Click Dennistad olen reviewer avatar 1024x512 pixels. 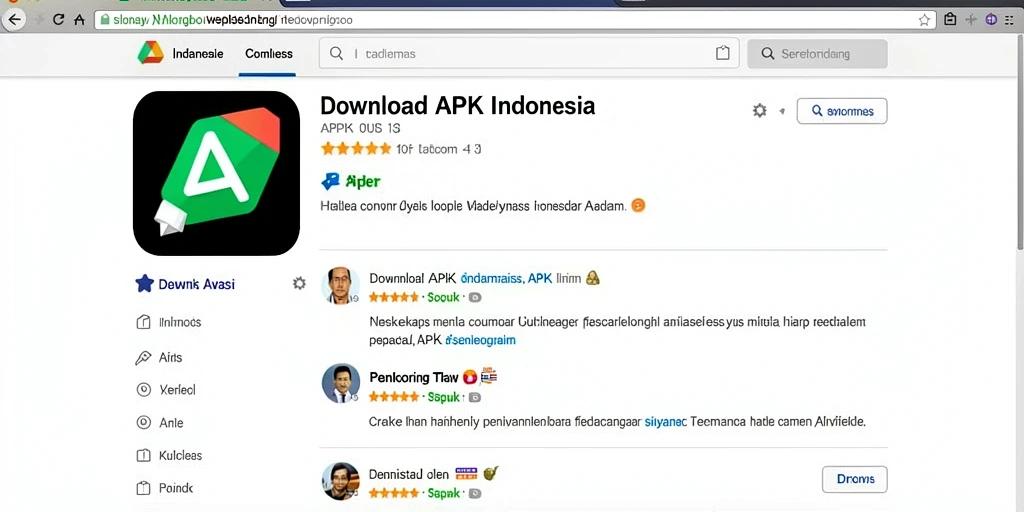[x=340, y=481]
